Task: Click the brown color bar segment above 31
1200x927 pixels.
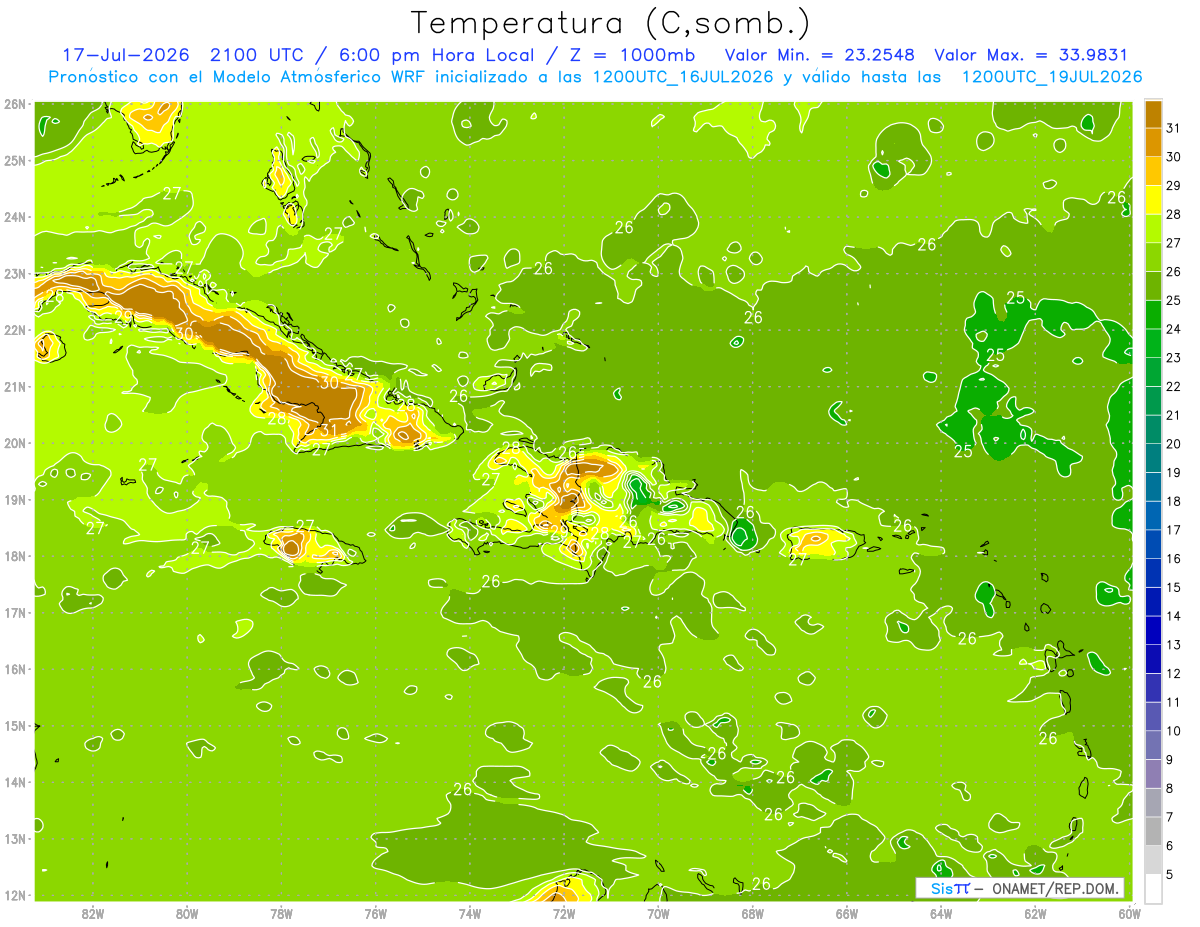Action: click(1153, 113)
